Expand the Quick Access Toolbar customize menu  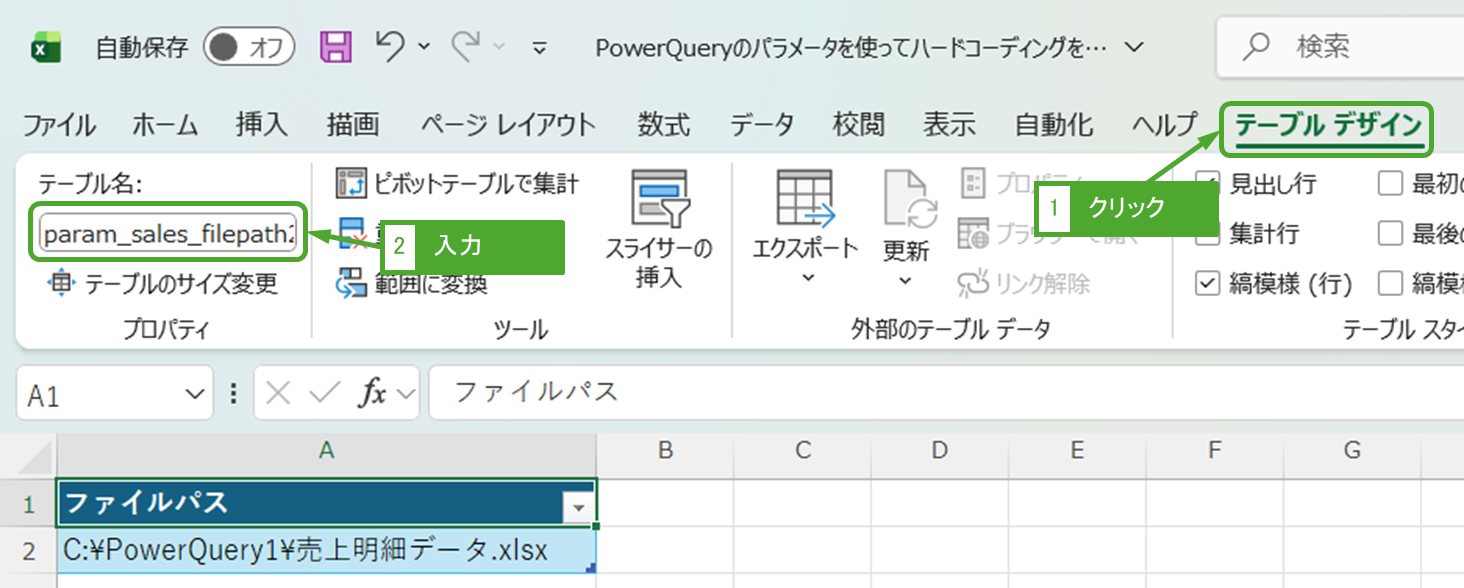pyautogui.click(x=539, y=47)
